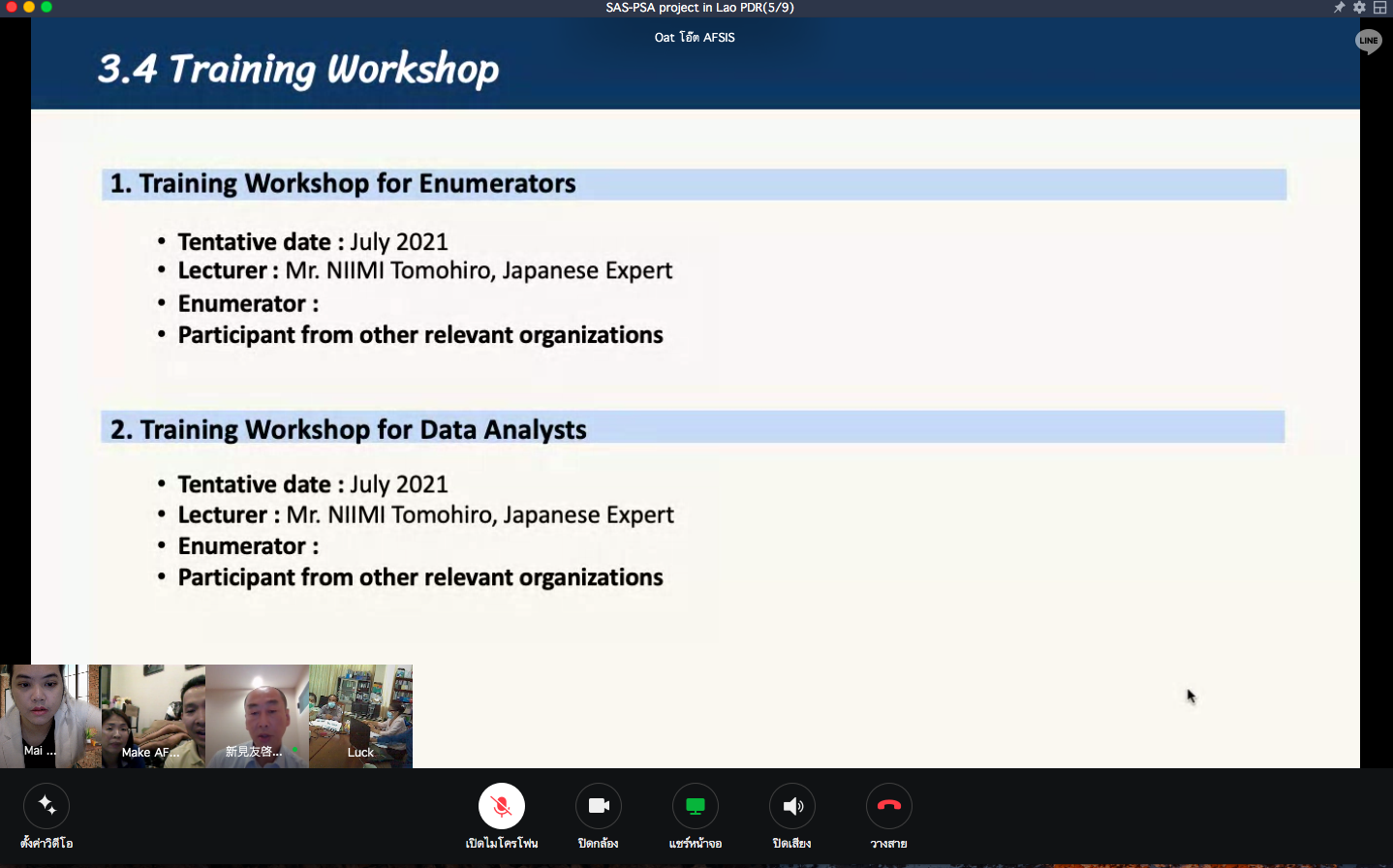The height and width of the screenshot is (868, 1393).
Task: Select Mai participant video thumbnail
Action: point(50,717)
